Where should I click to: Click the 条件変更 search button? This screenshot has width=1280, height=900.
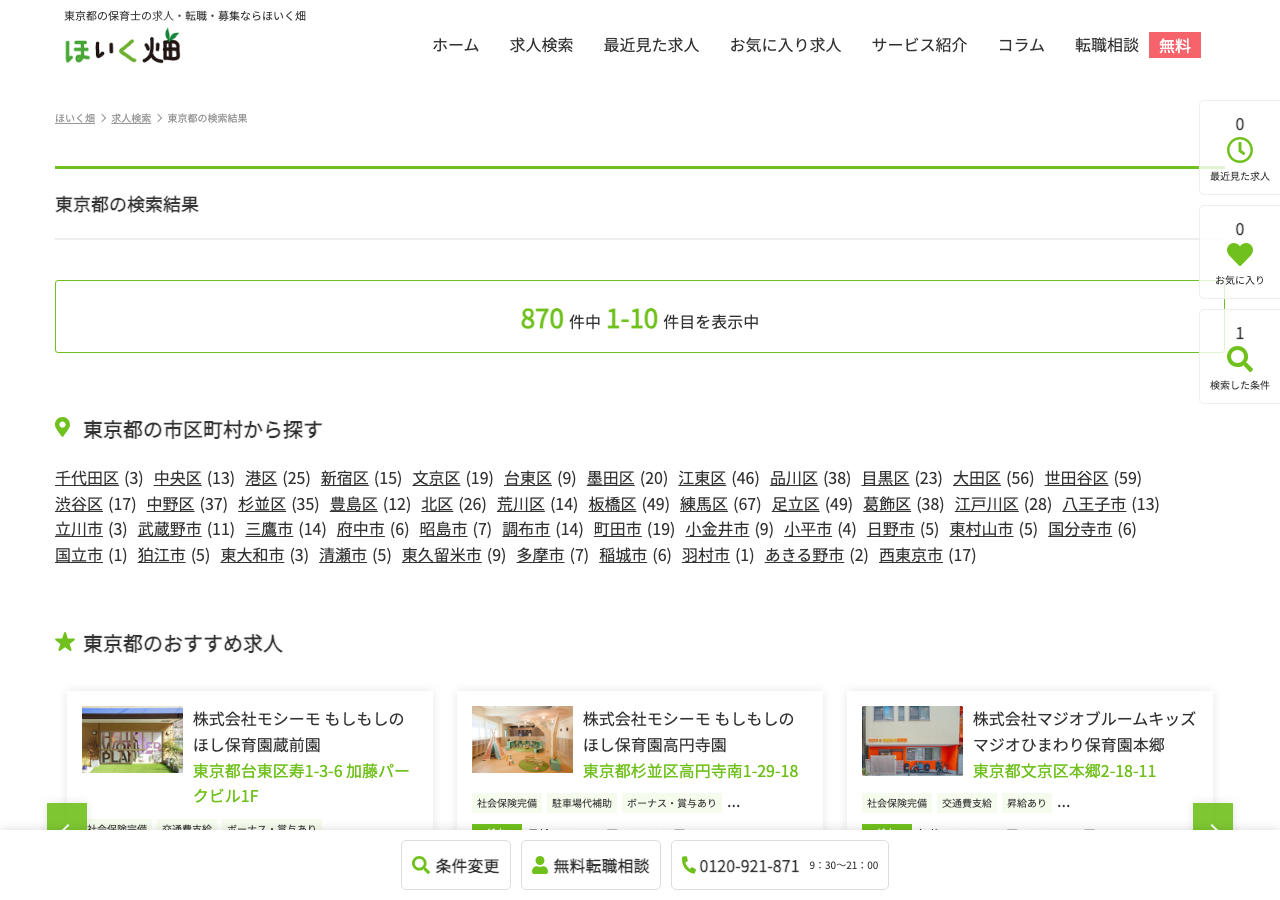coord(456,865)
